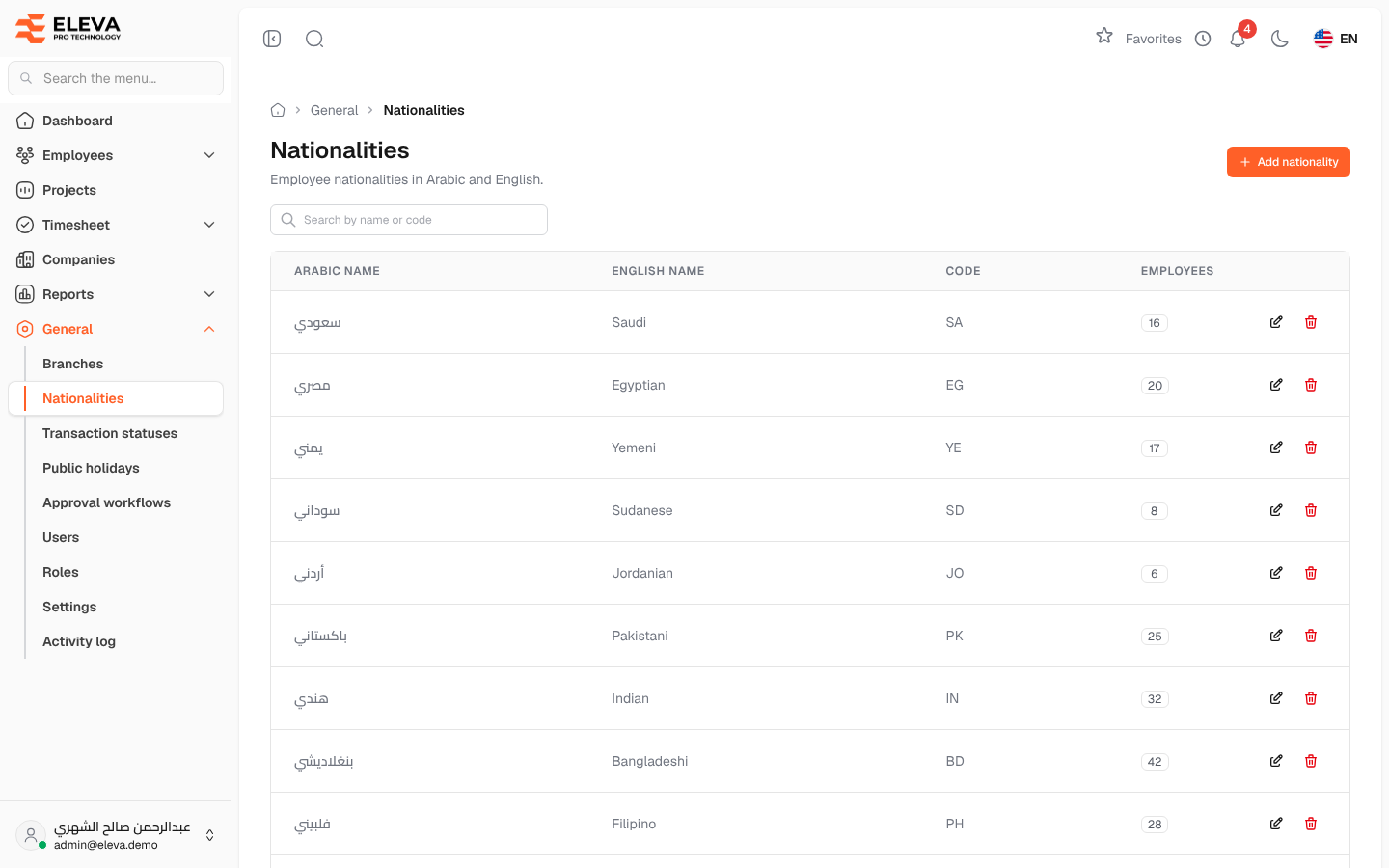1389x868 pixels.
Task: Delete the Yemeni nationality row
Action: (x=1311, y=448)
